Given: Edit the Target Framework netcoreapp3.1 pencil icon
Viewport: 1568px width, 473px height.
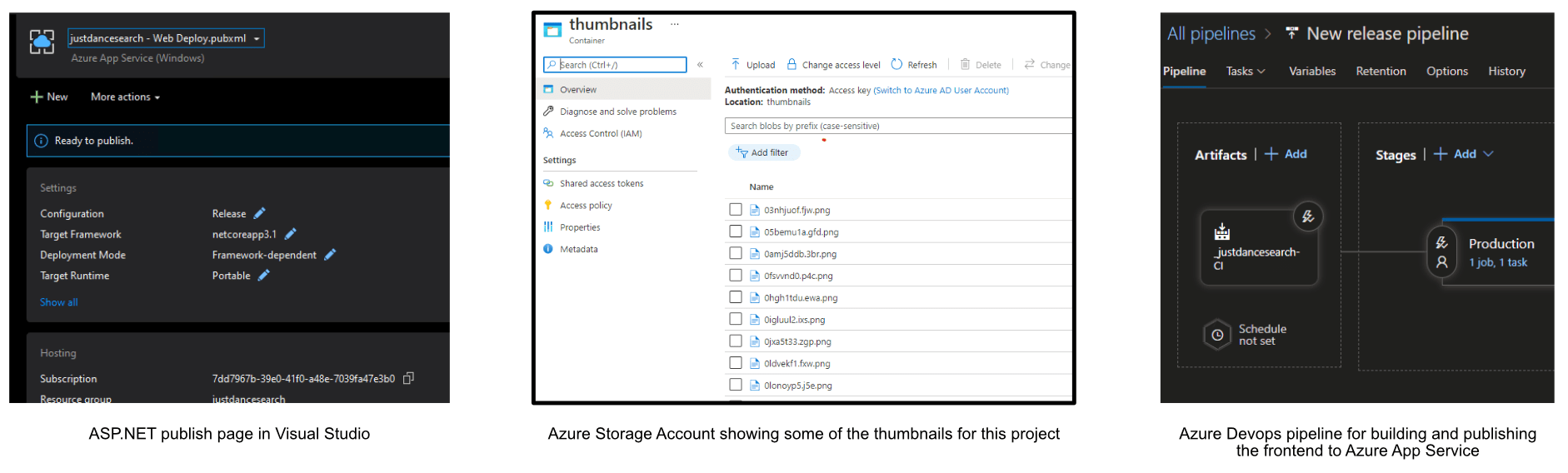Looking at the screenshot, I should pos(290,234).
